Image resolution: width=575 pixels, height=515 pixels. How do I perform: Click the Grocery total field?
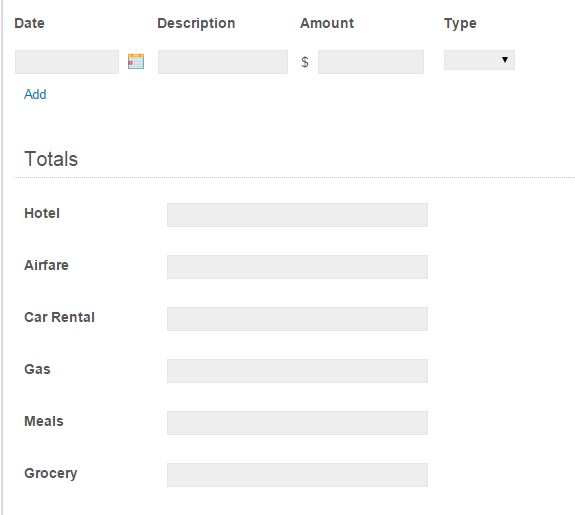coord(297,475)
